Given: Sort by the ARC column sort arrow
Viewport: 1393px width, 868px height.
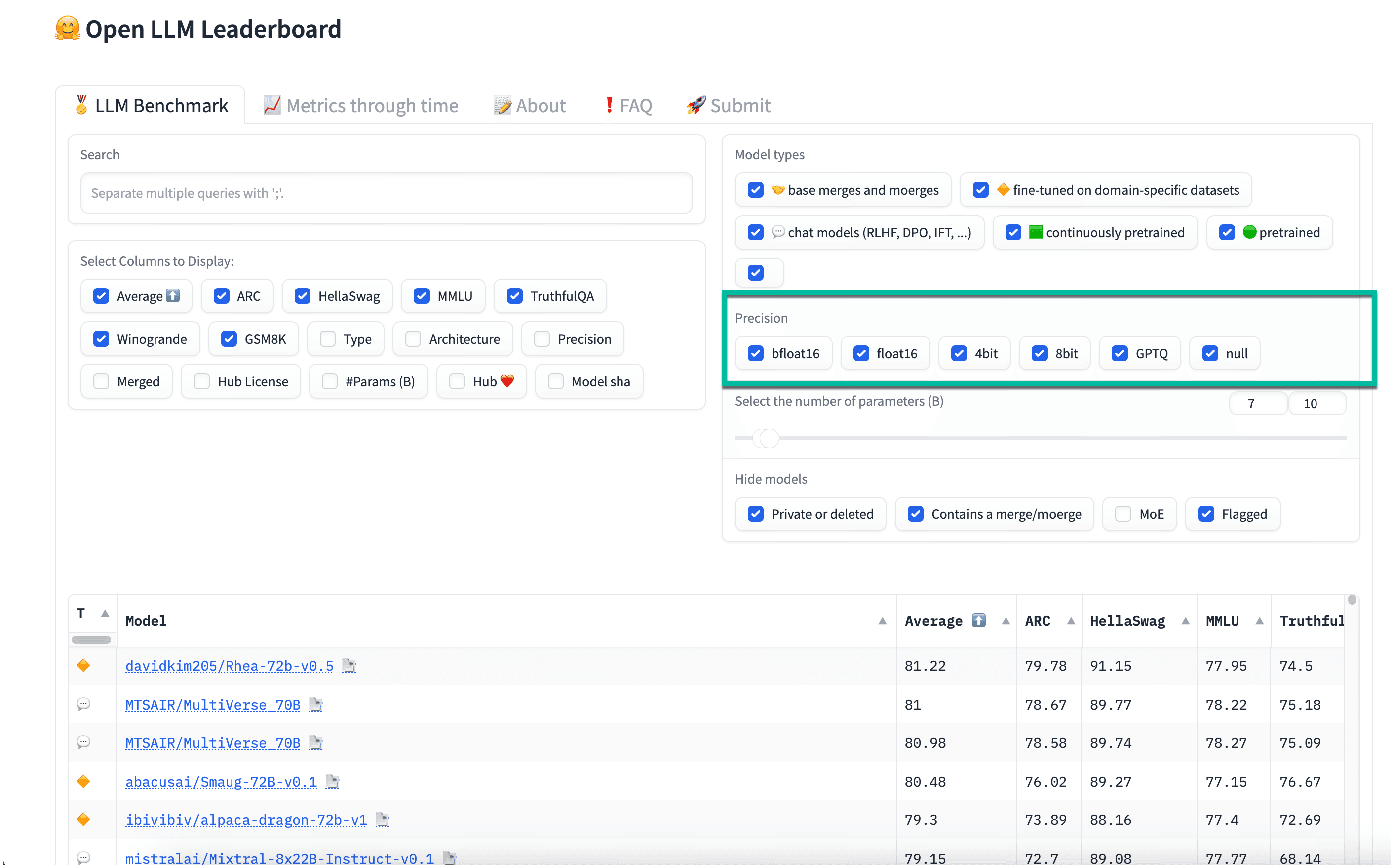Looking at the screenshot, I should (1072, 621).
